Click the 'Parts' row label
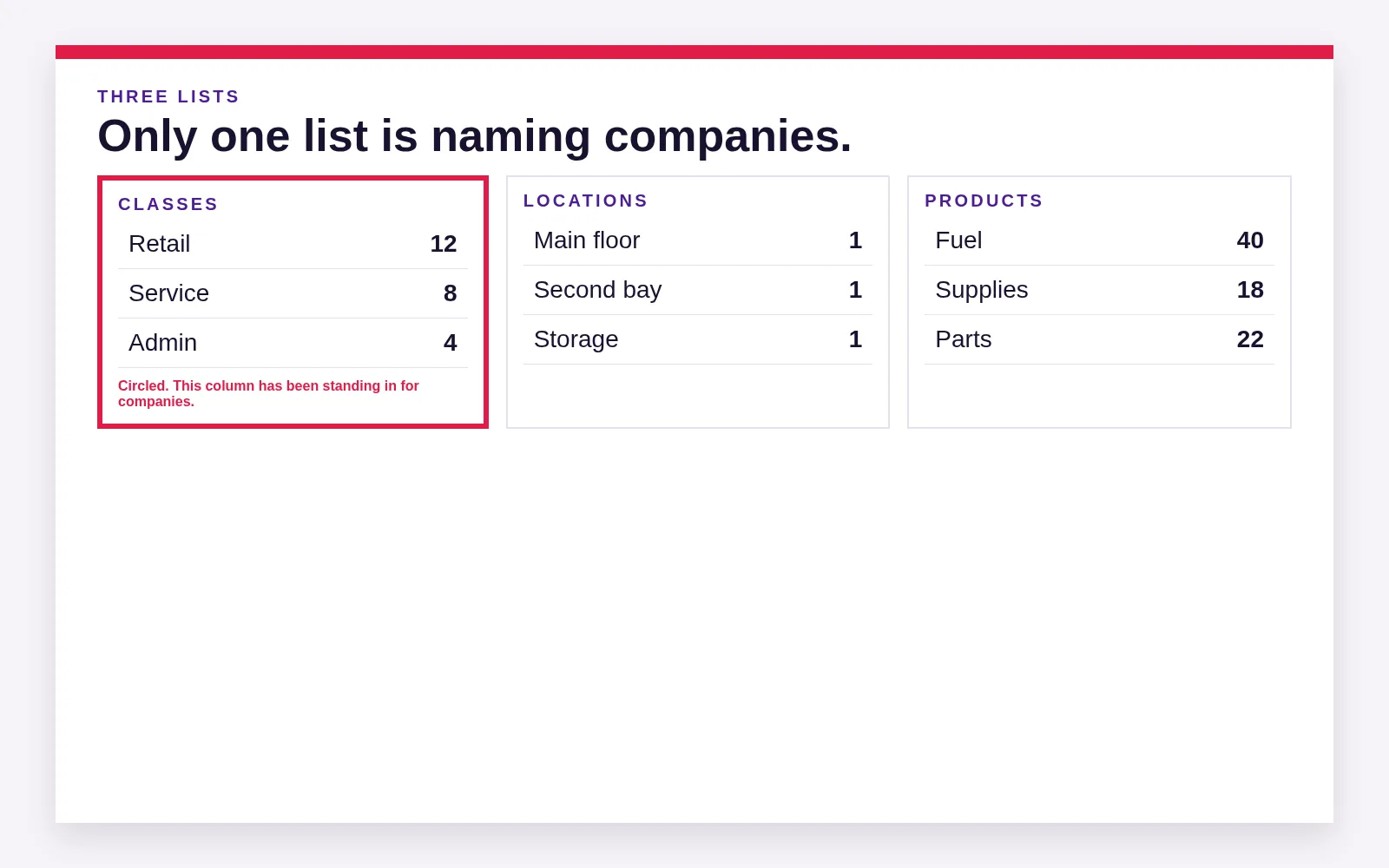This screenshot has height=868, width=1389. pyautogui.click(x=963, y=339)
